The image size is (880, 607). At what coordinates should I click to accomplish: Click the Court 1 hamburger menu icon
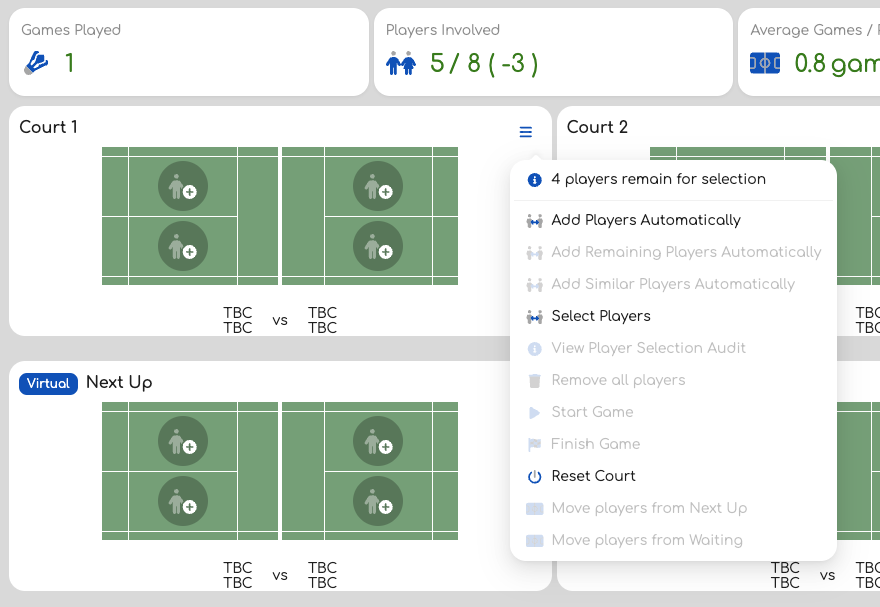pyautogui.click(x=526, y=132)
